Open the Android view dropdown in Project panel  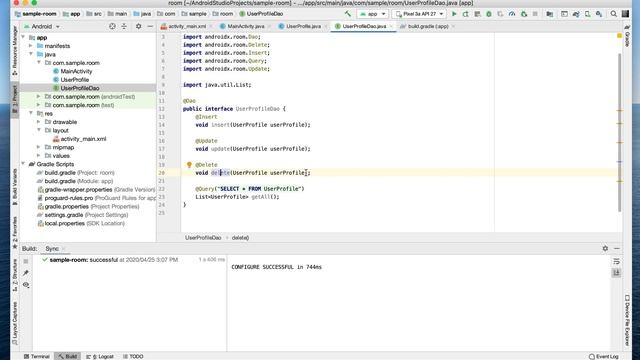[42, 26]
